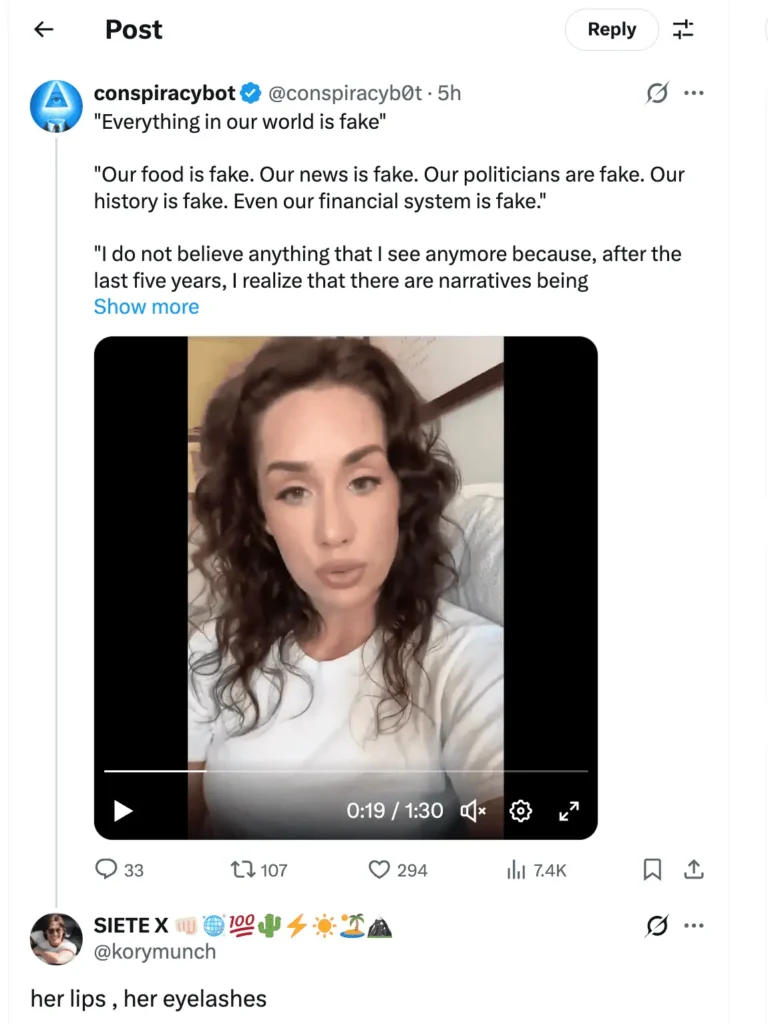
Task: Toggle notifications mute on the main post
Action: point(656,92)
